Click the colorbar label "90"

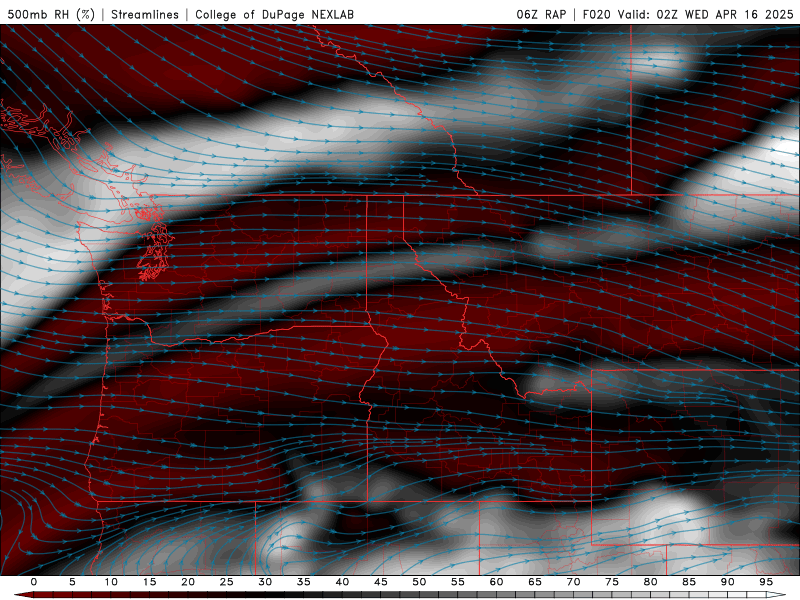tap(727, 582)
